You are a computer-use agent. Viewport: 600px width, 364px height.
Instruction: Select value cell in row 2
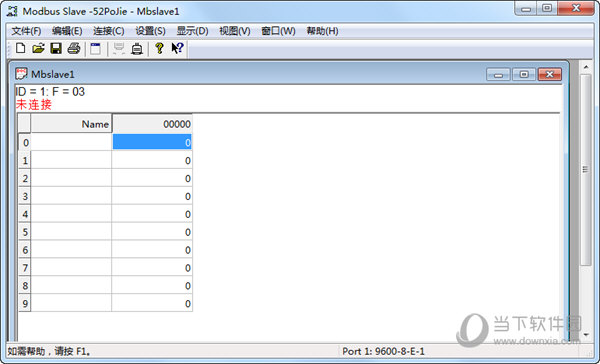tap(152, 178)
